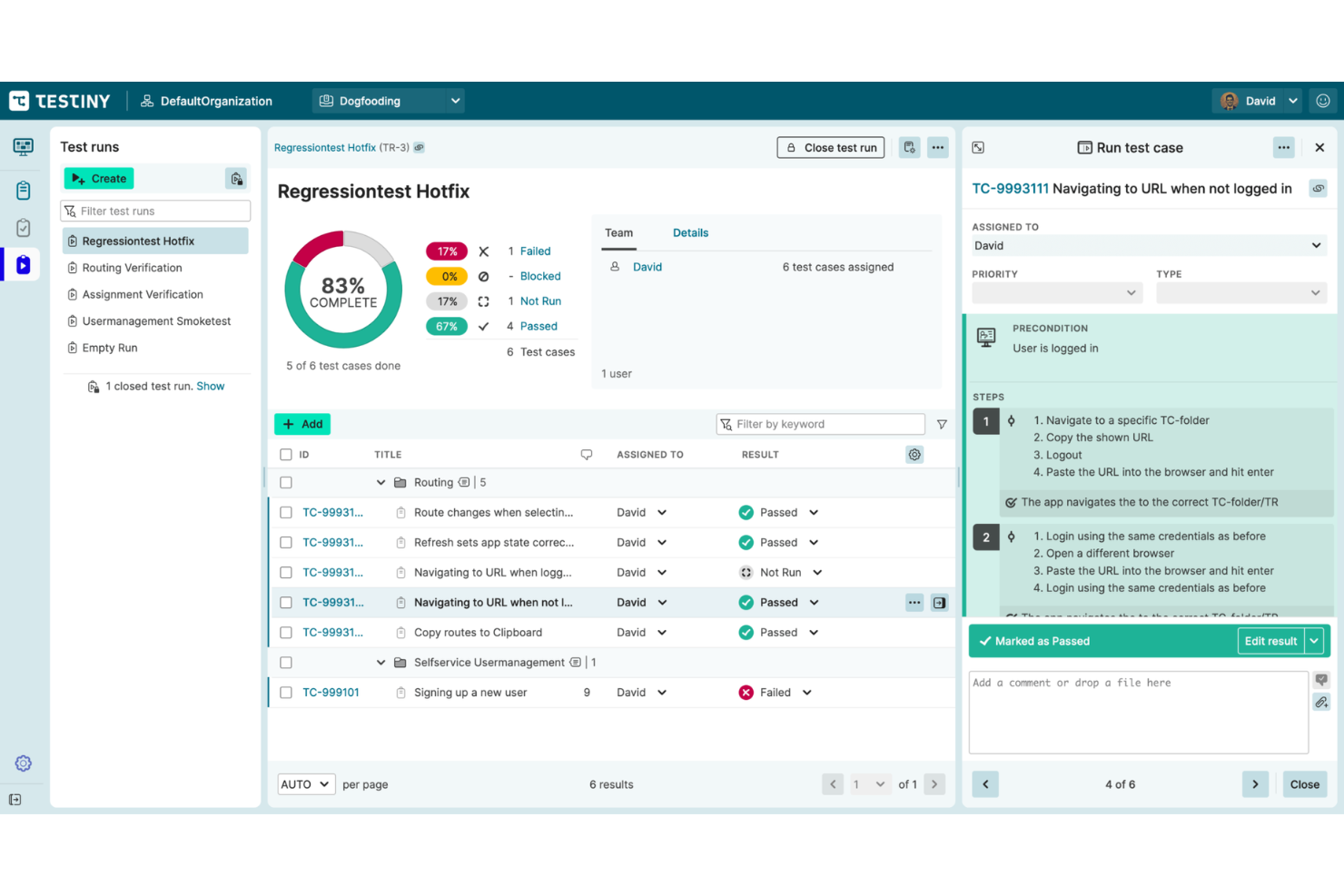Viewport: 1344px width, 896px height.
Task: Open the Dashboard from the left sidebar
Action: (x=23, y=146)
